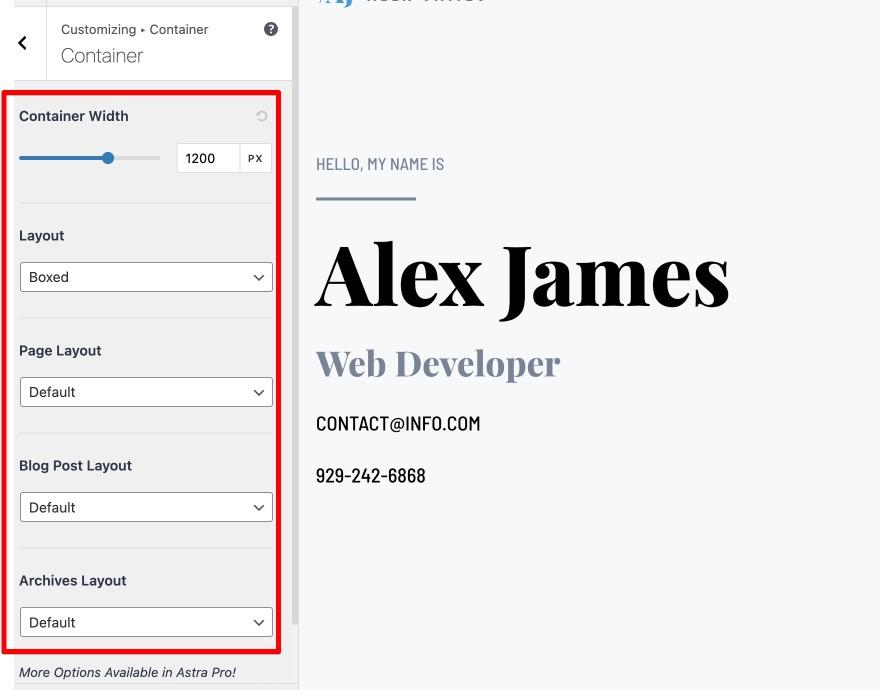Viewport: 880px width, 690px height.
Task: Open the Blog Post Layout dropdown
Action: [146, 507]
